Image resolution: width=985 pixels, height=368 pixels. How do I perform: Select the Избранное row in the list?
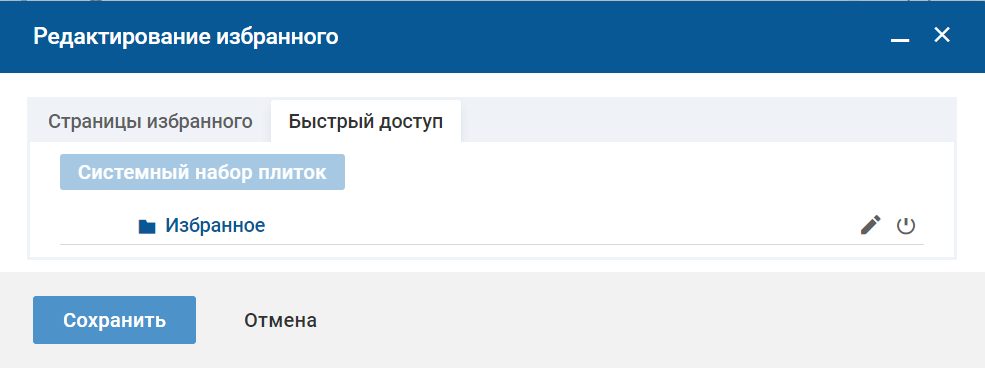(492, 225)
